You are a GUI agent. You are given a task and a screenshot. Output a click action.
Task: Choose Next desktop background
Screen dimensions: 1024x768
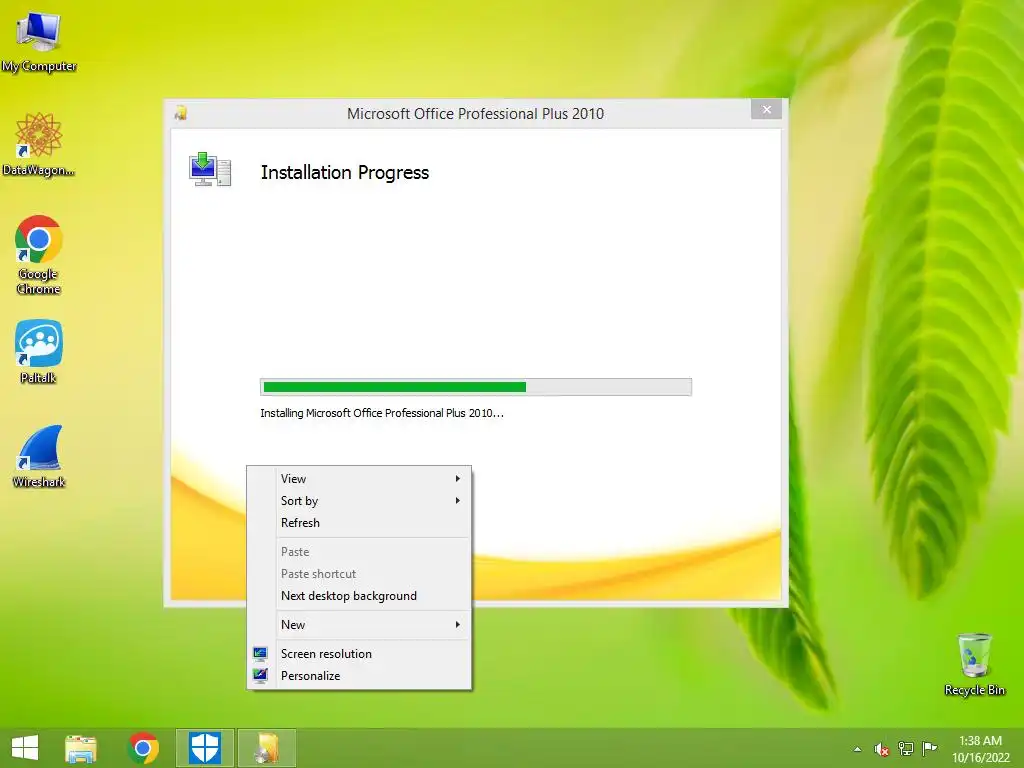point(359,596)
